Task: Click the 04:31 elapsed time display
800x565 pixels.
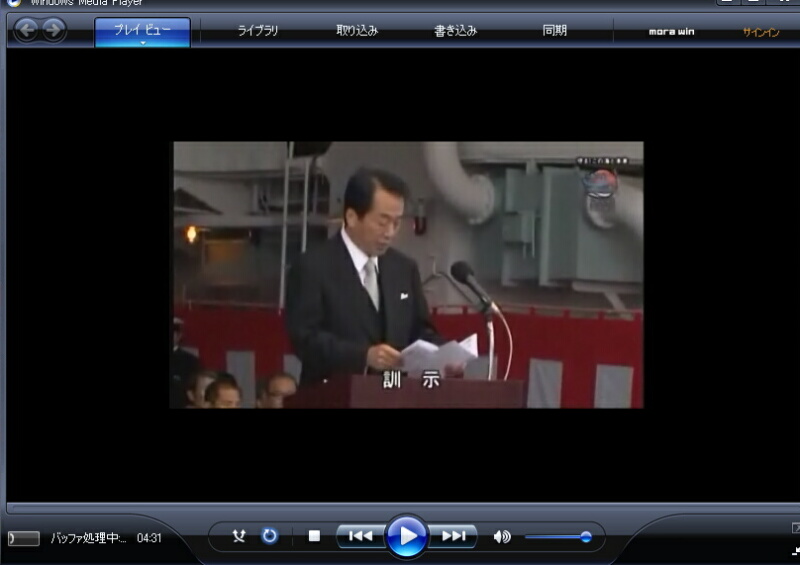Action: coord(149,538)
